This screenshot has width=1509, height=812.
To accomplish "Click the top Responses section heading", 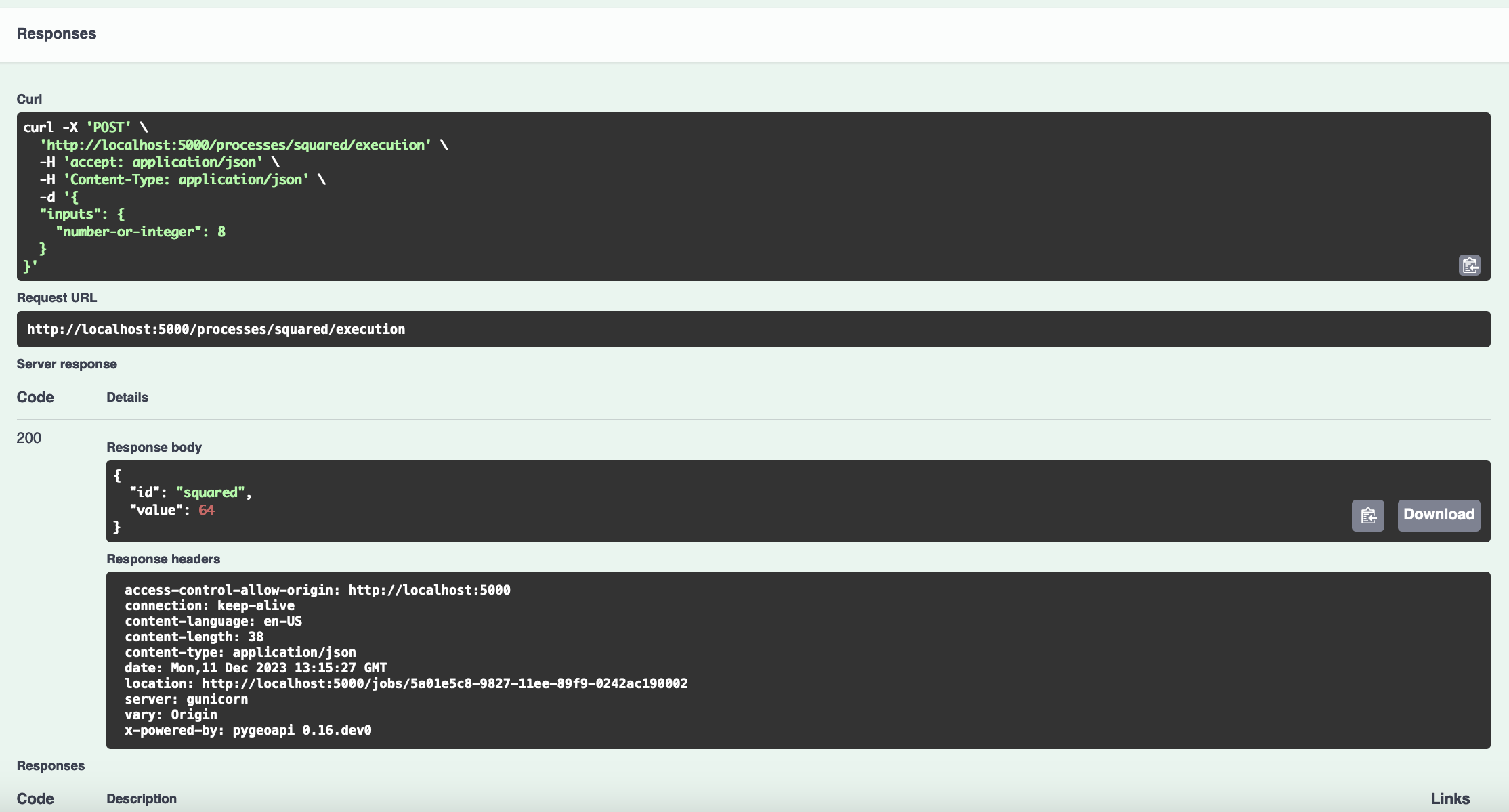I will (56, 34).
